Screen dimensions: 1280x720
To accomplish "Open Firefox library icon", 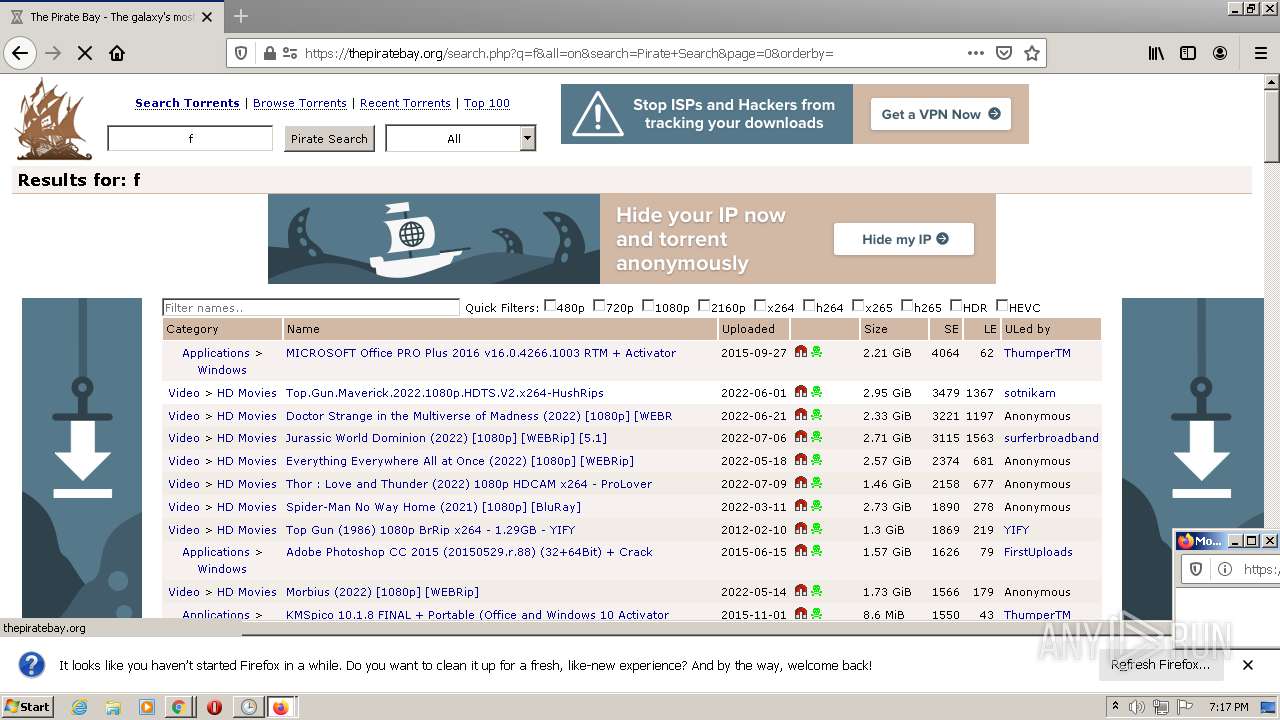I will tap(1156, 53).
